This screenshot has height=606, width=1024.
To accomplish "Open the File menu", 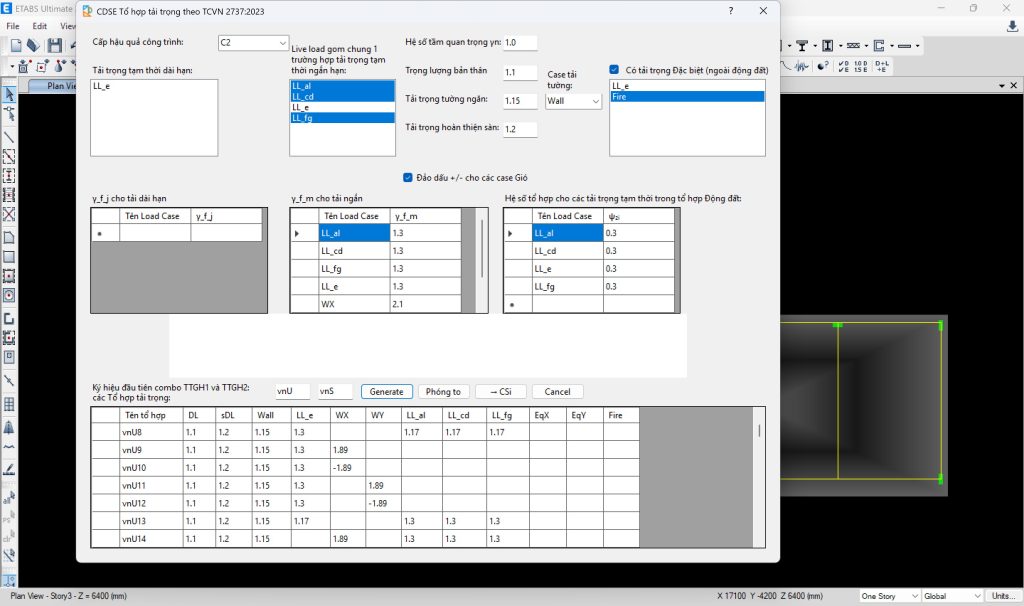I will click(14, 26).
